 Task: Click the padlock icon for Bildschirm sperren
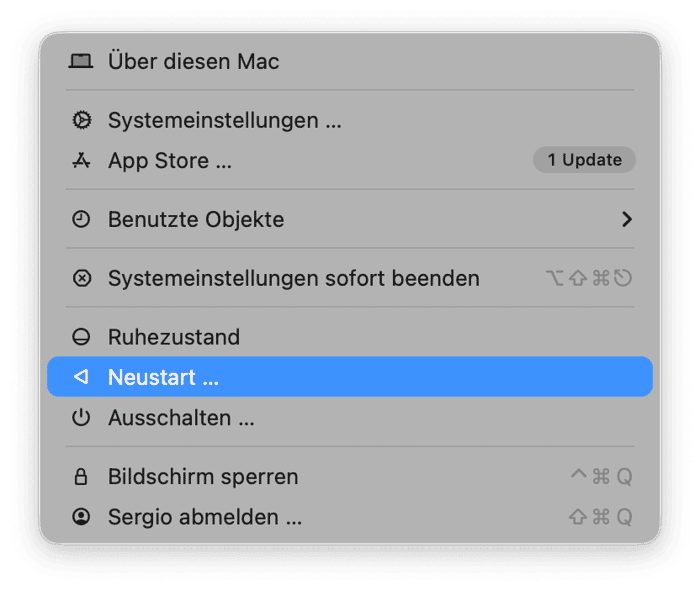tap(81, 477)
